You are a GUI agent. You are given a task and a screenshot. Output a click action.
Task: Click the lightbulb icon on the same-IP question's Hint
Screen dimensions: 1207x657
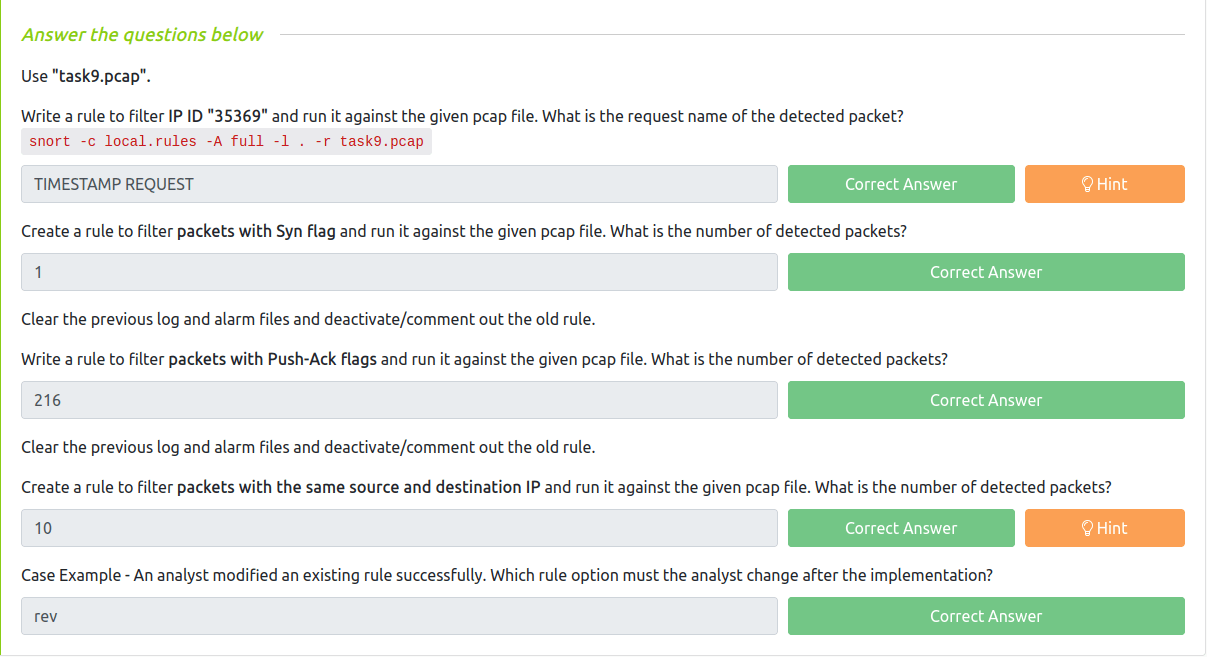click(1088, 528)
